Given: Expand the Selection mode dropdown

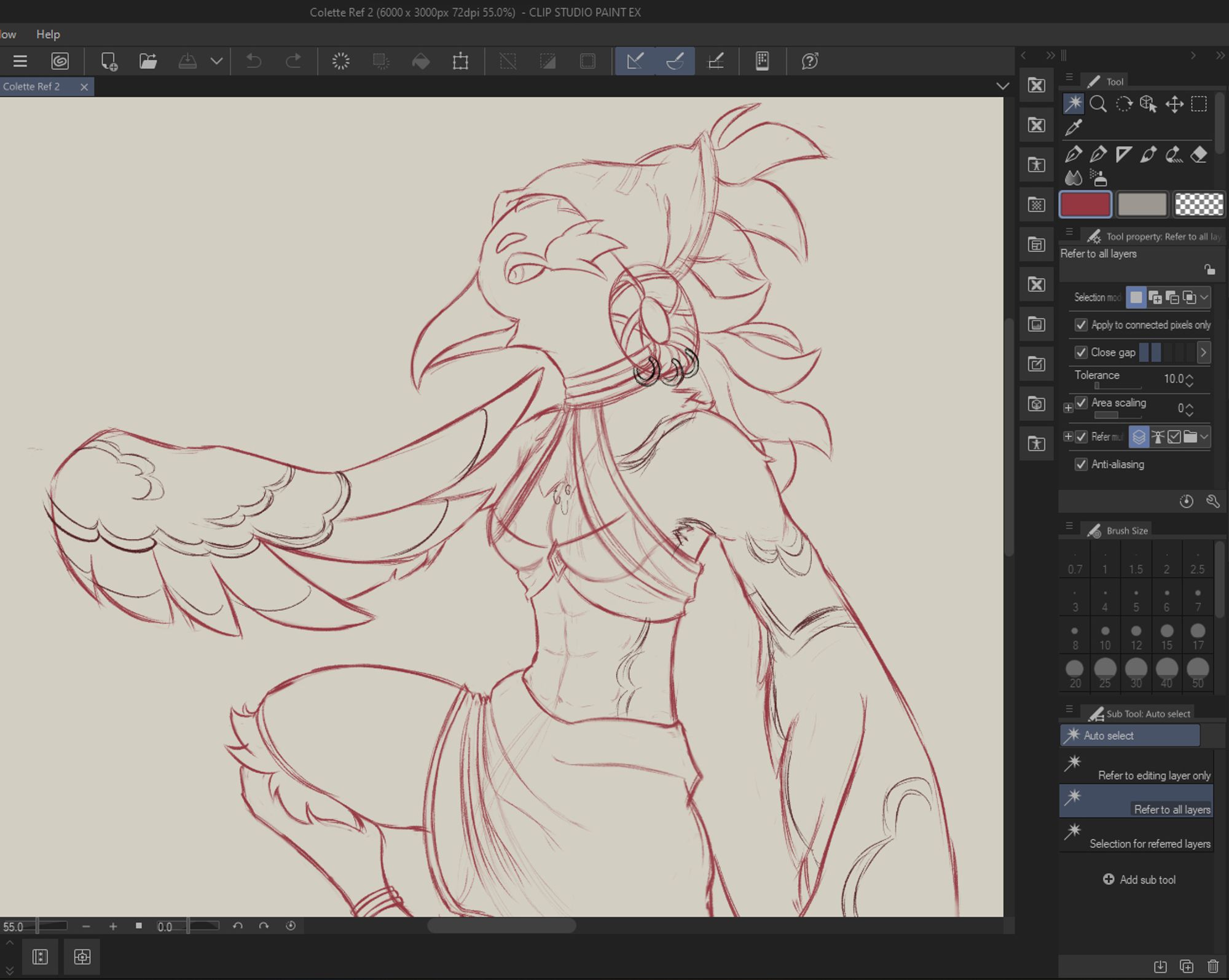Looking at the screenshot, I should coord(1204,297).
